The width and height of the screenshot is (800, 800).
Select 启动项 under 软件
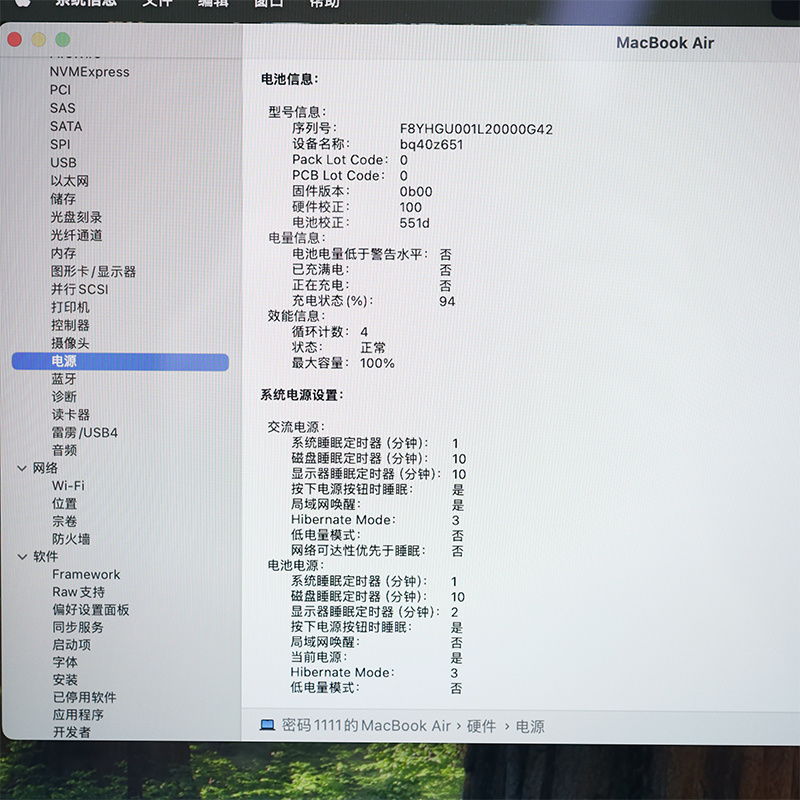point(71,644)
